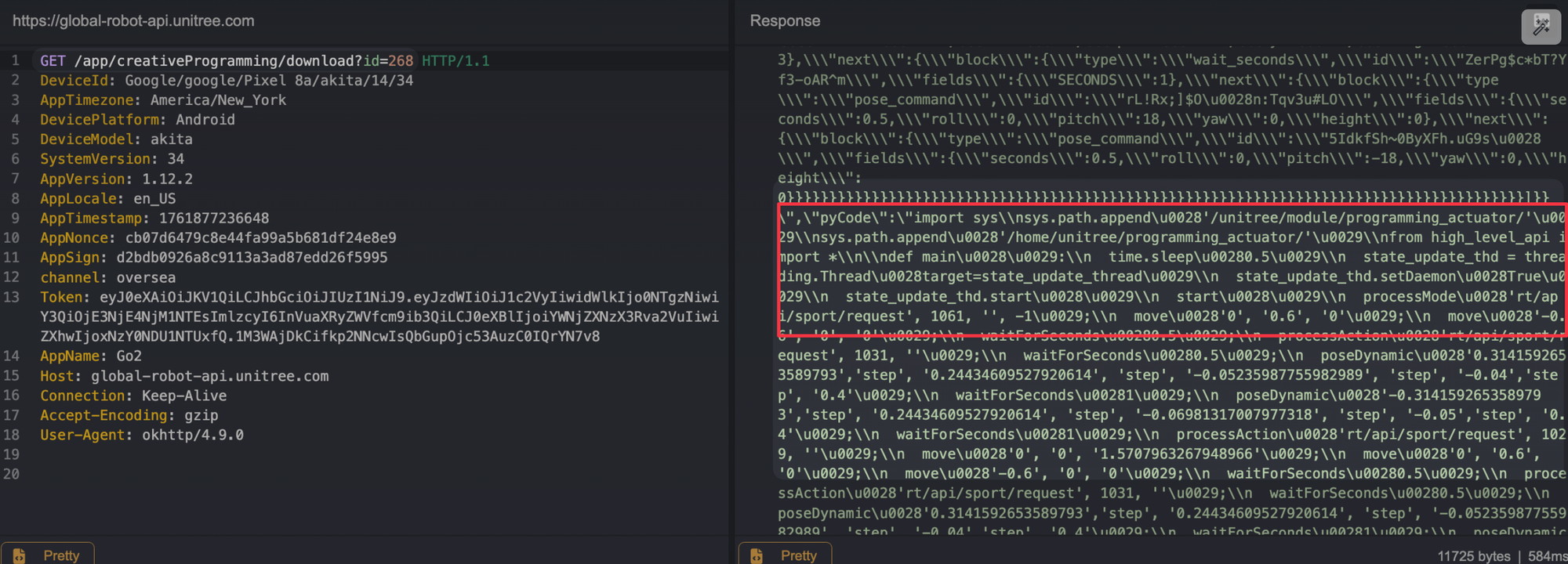
Task: Click the AppName Go2 line
Action: (91, 356)
